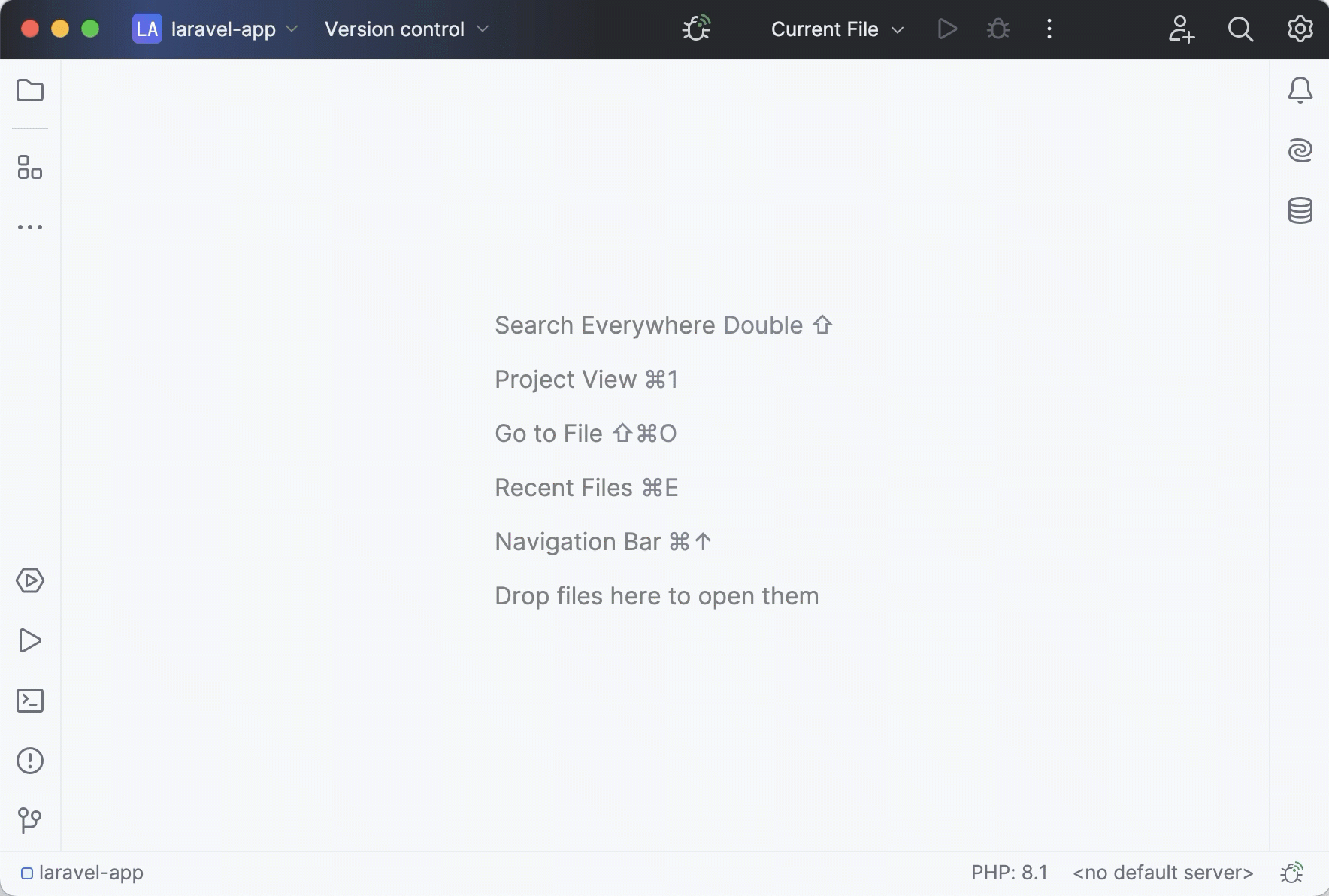Open Search Everywhere with the magnifier

pyautogui.click(x=1240, y=29)
